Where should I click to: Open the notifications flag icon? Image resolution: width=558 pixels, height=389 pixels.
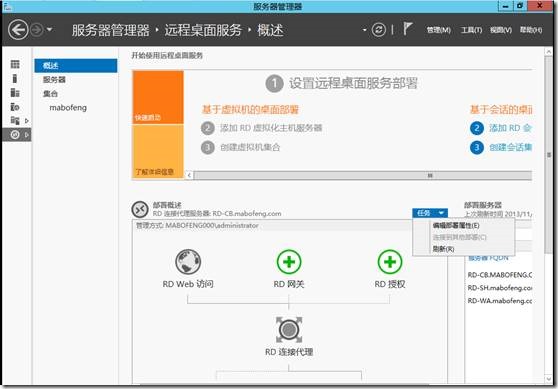pos(407,28)
